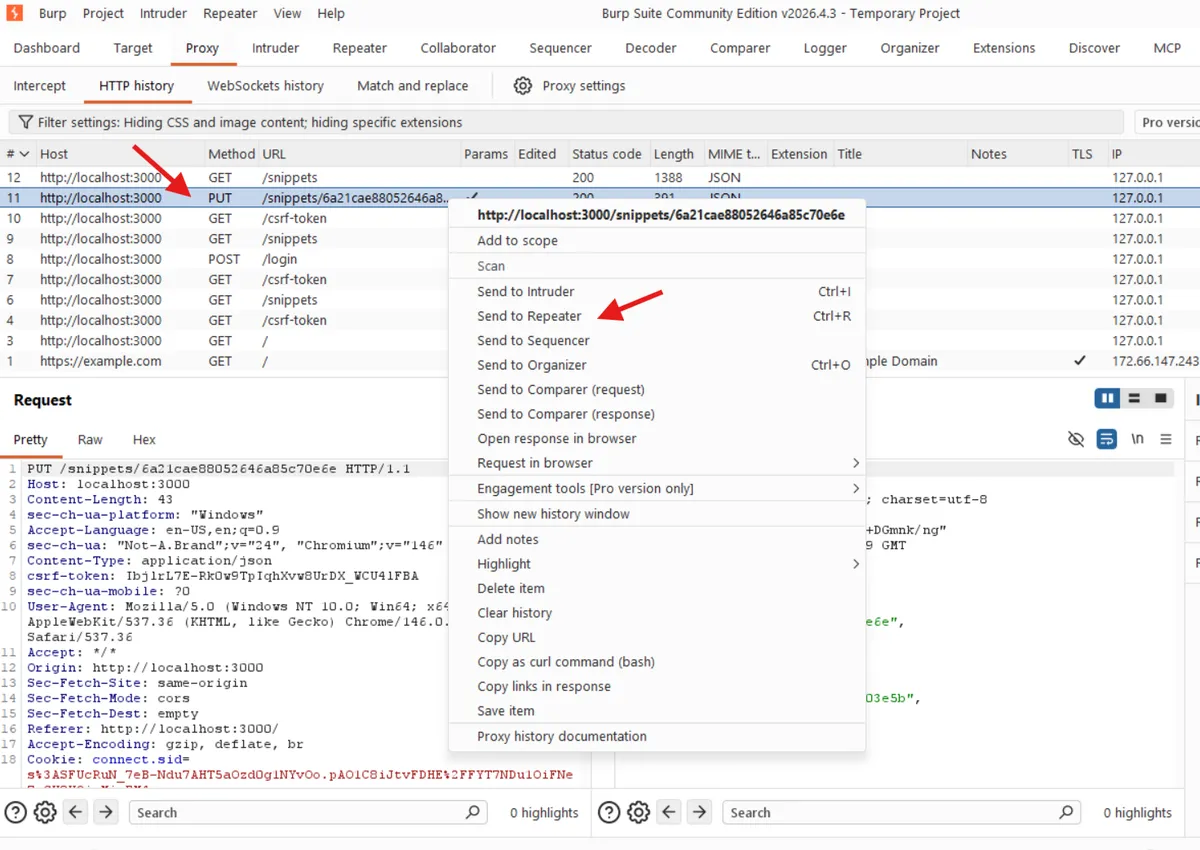Open the Help menu

tap(331, 13)
